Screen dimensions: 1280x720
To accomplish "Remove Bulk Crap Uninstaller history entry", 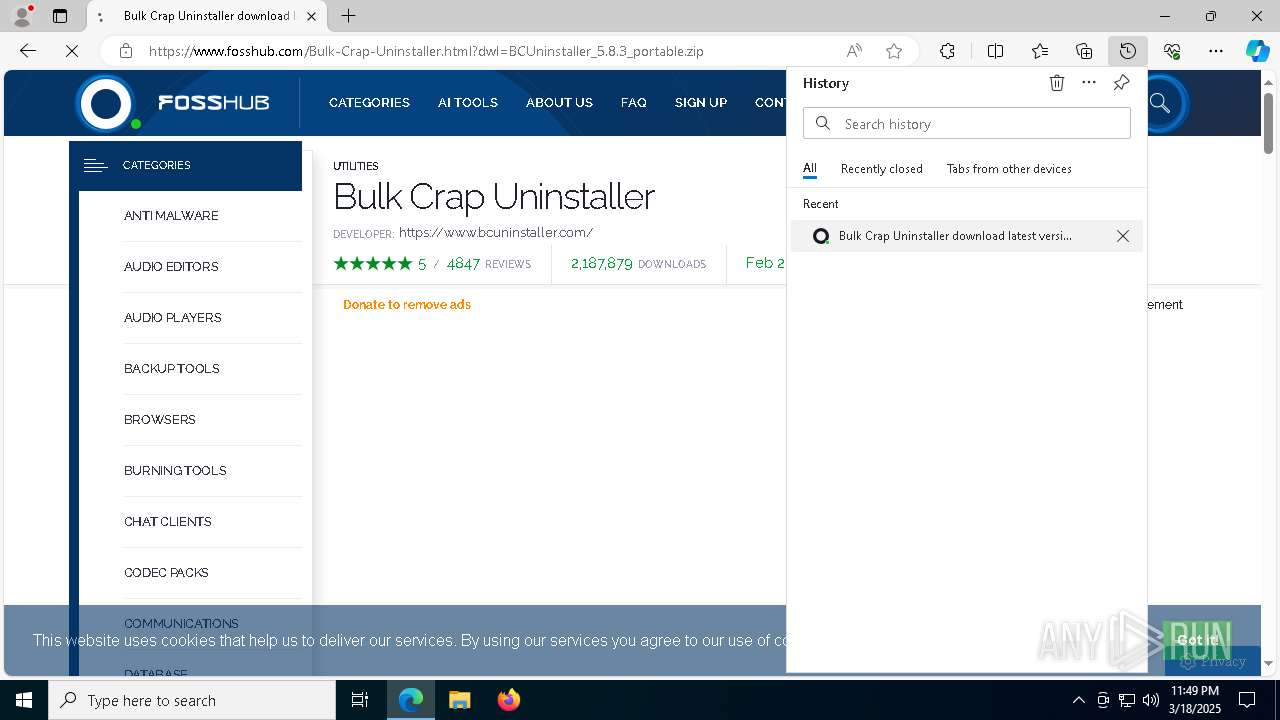I will [1123, 236].
